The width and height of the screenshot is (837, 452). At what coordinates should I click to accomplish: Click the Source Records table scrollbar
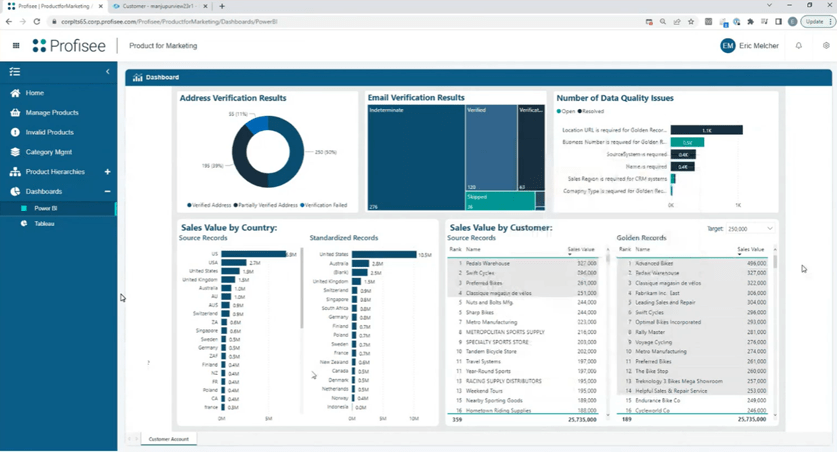[607, 258]
